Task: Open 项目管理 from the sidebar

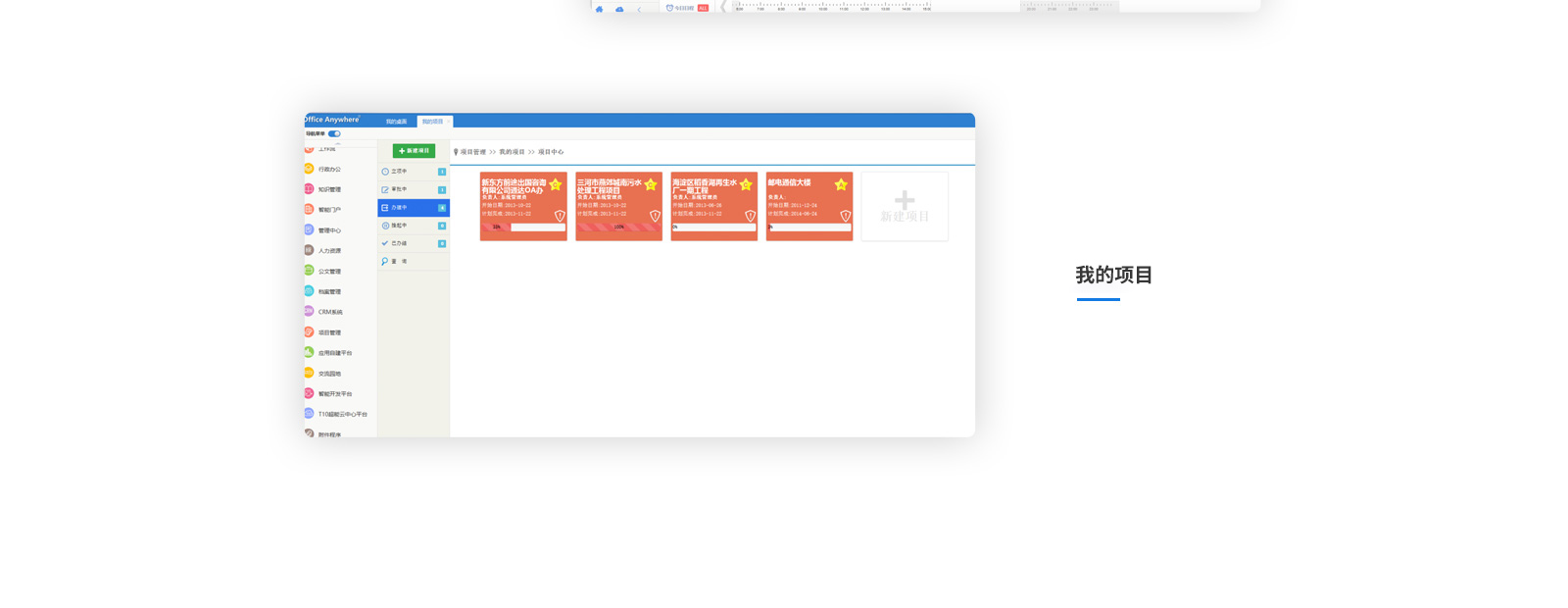Action: point(309,331)
